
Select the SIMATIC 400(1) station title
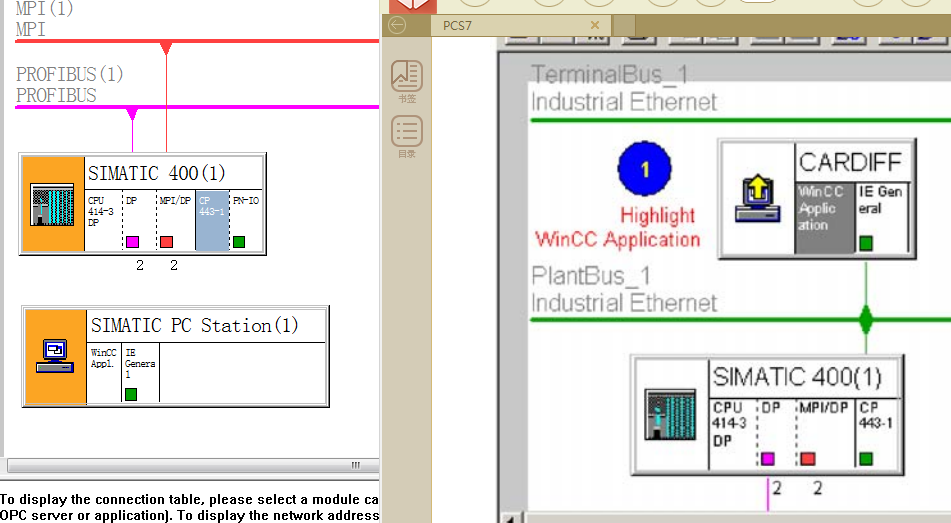(x=156, y=174)
